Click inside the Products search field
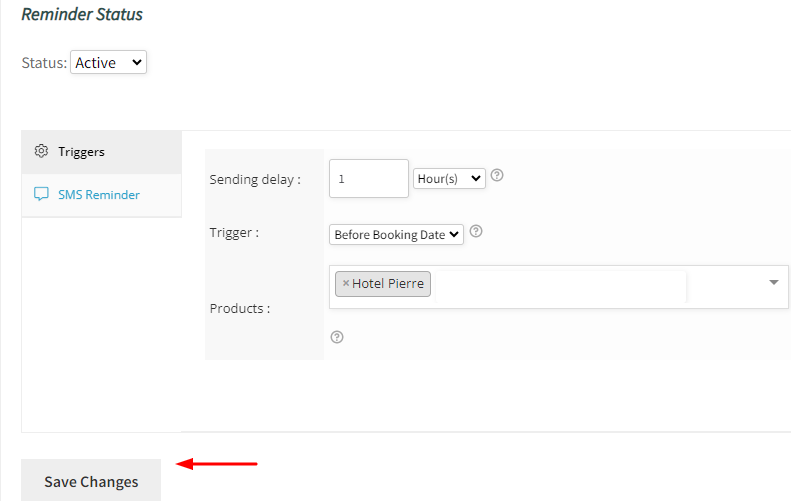791x501 pixels. click(560, 286)
